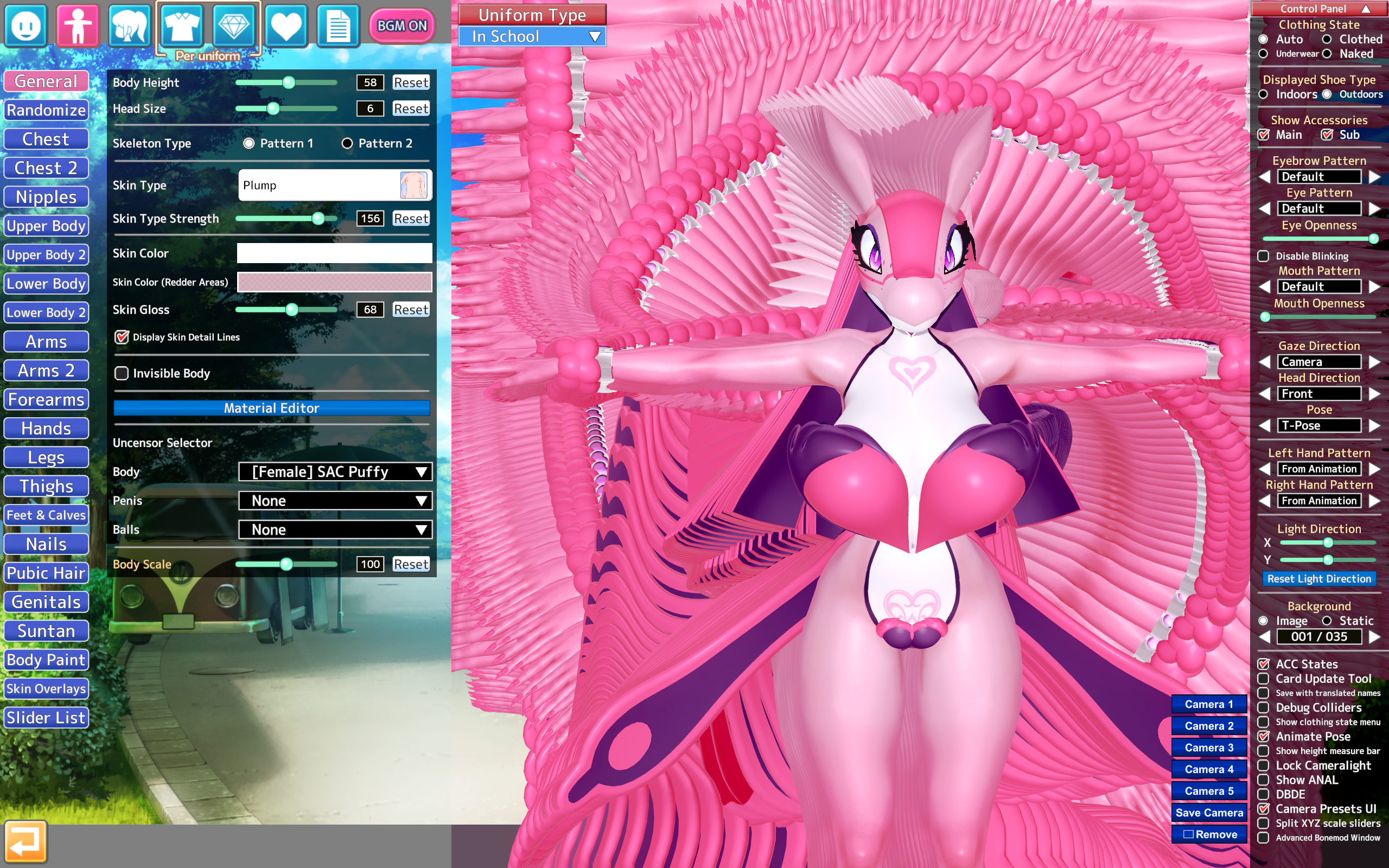Switch to the Body Paint category
Viewport: 1389px width, 868px height.
tap(46, 660)
